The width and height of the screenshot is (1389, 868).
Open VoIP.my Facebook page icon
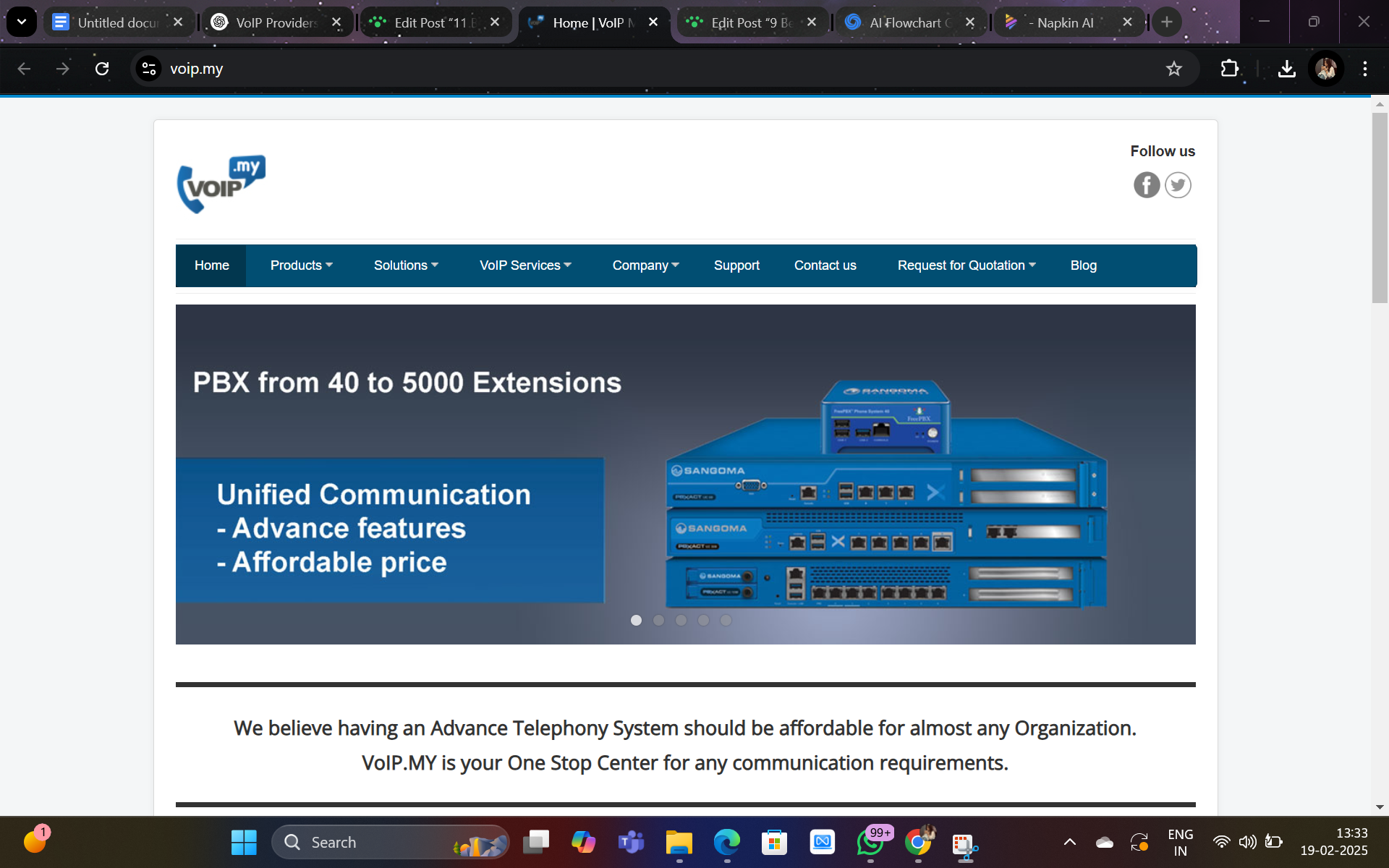pos(1147,185)
